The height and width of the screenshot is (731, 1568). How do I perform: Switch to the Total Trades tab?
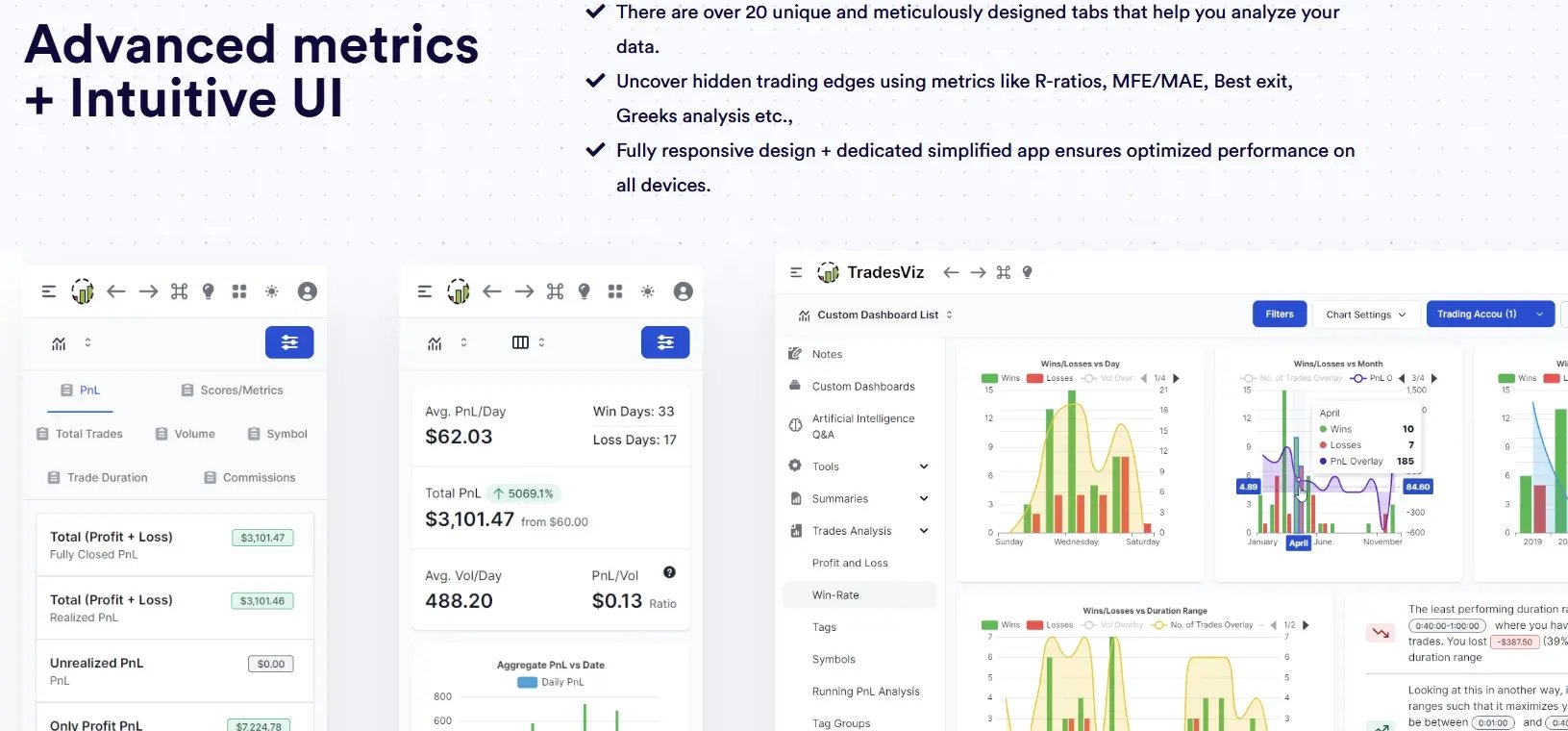click(80, 434)
